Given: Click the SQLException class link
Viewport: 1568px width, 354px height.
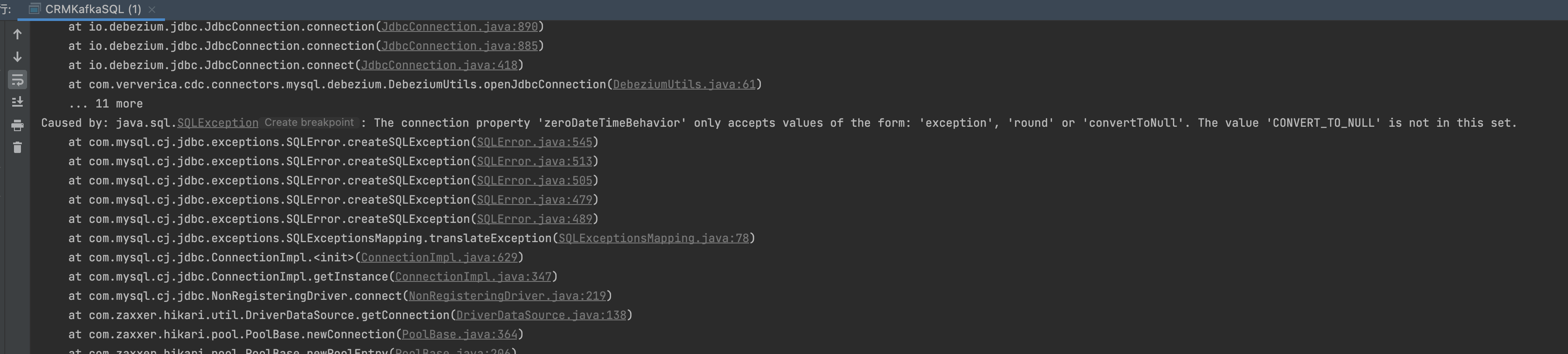Looking at the screenshot, I should 217,123.
